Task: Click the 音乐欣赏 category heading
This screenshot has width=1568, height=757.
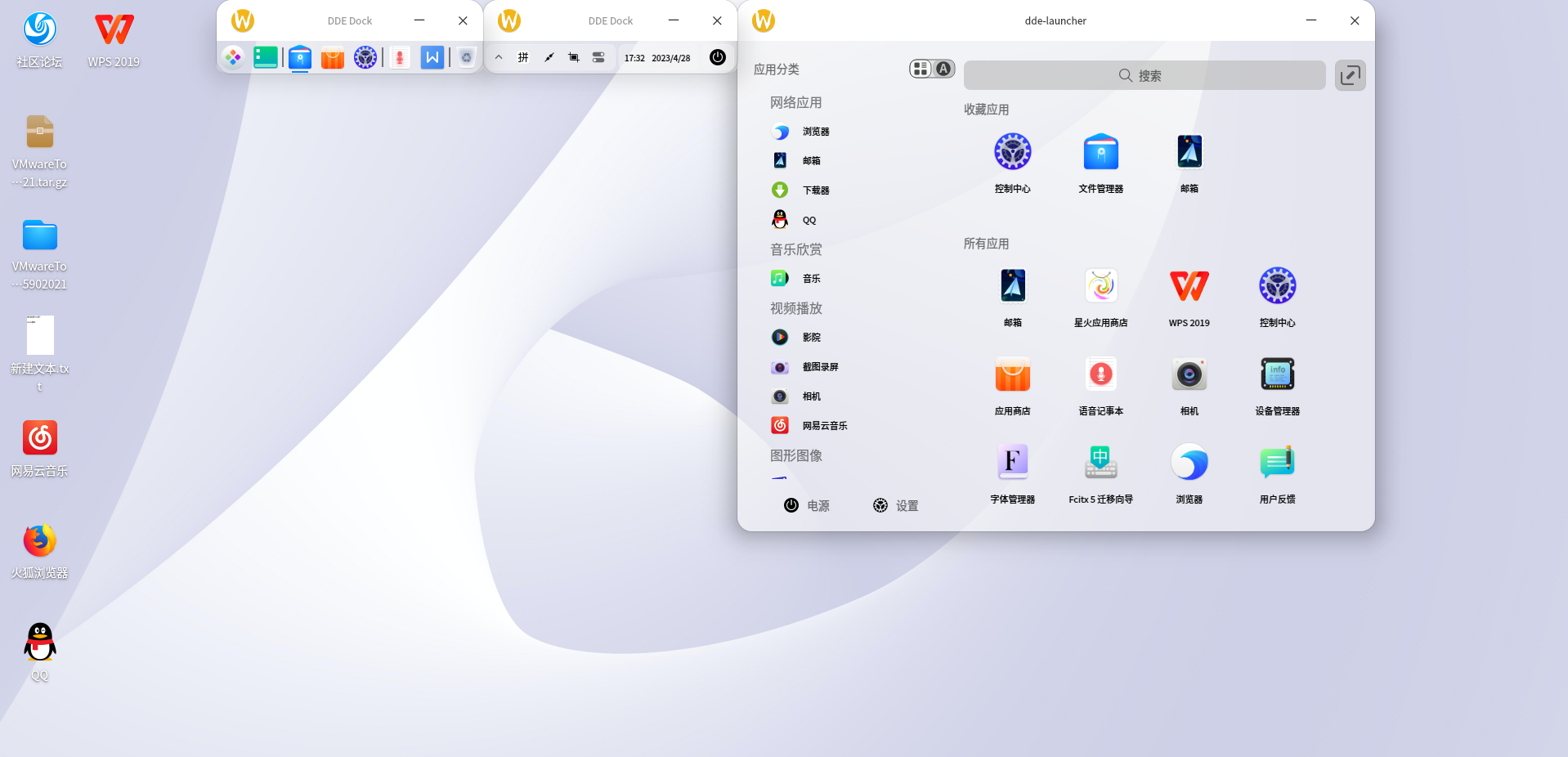Action: pos(796,249)
